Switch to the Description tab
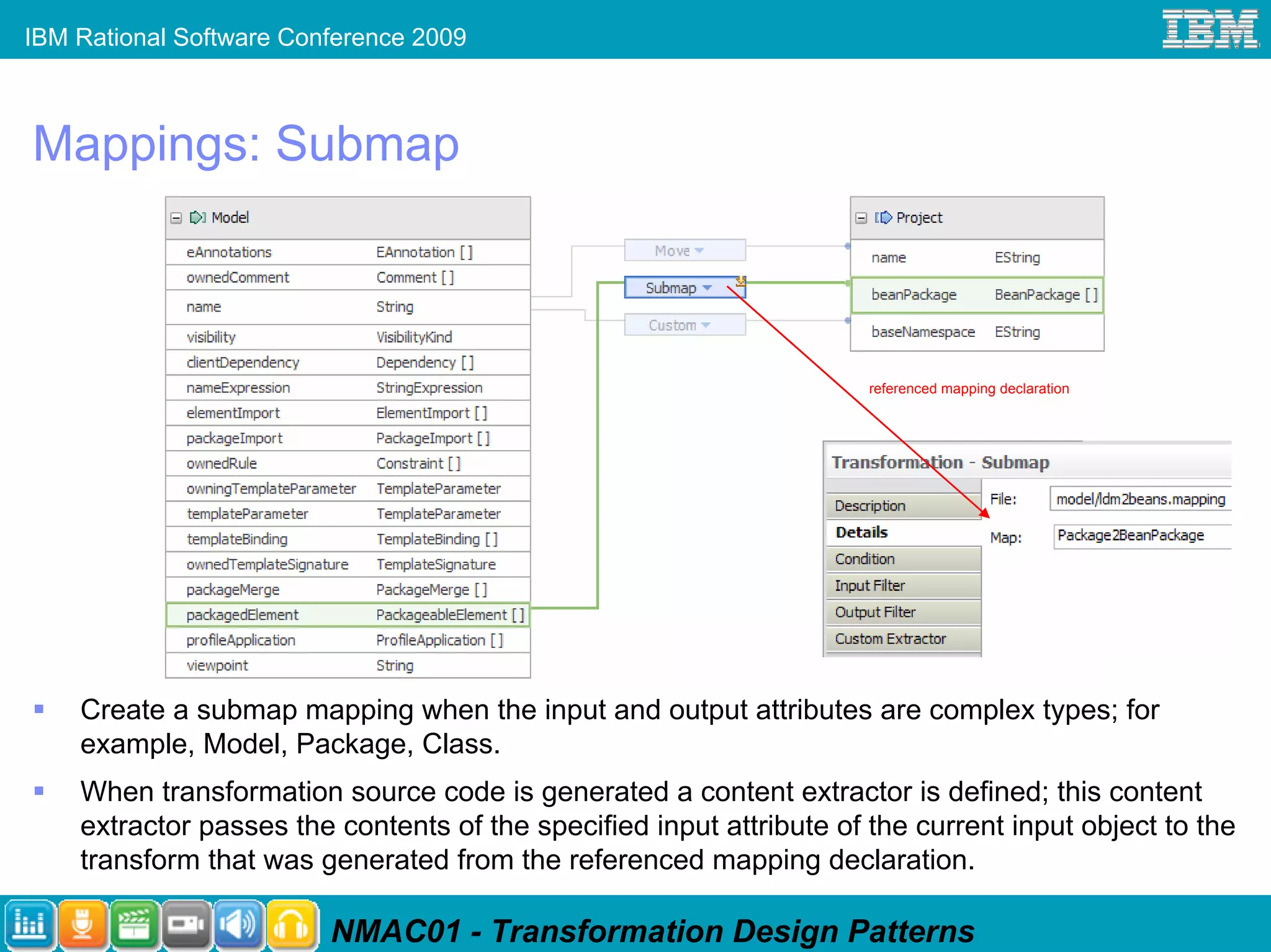Viewport: 1271px width, 952px height. 904,506
